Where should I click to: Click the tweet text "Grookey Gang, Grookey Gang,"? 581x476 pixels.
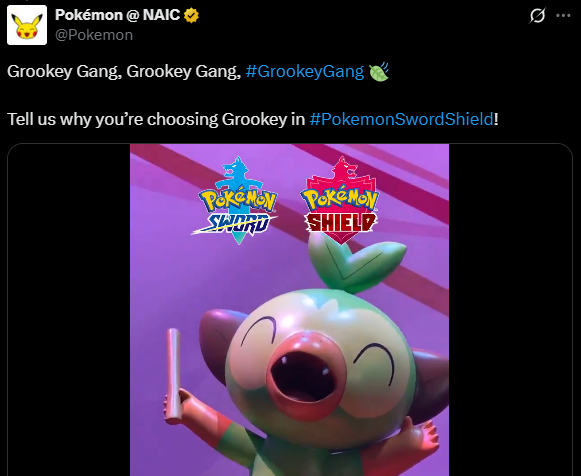(x=124, y=71)
